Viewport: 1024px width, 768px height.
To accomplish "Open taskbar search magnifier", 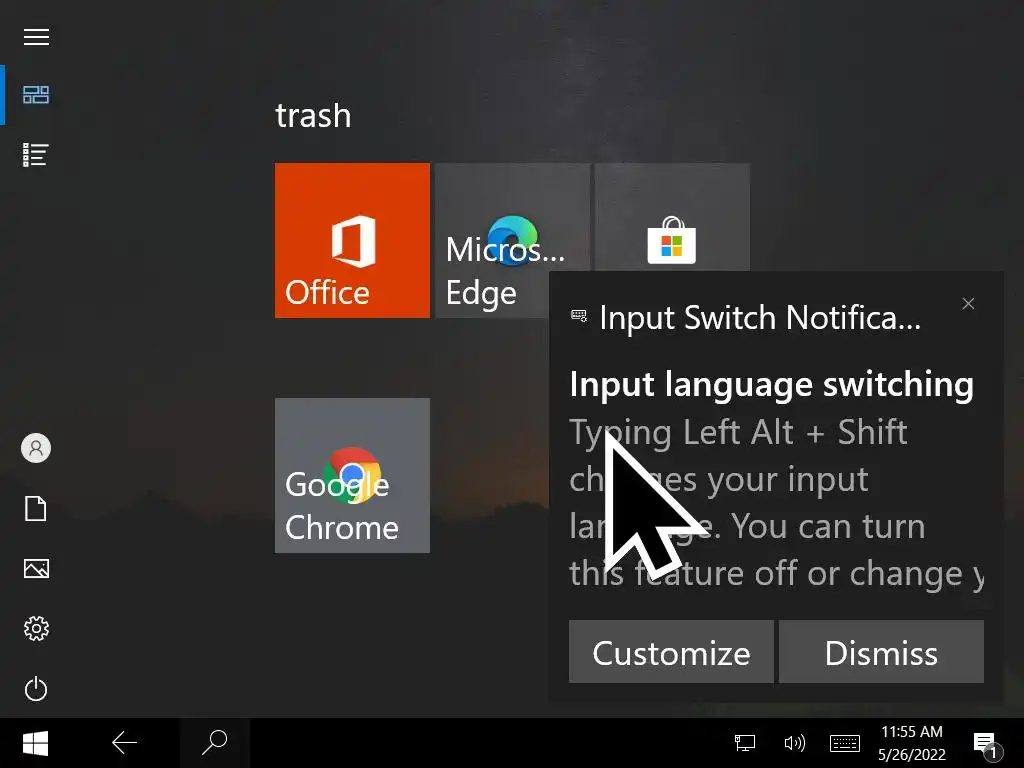I will (214, 743).
